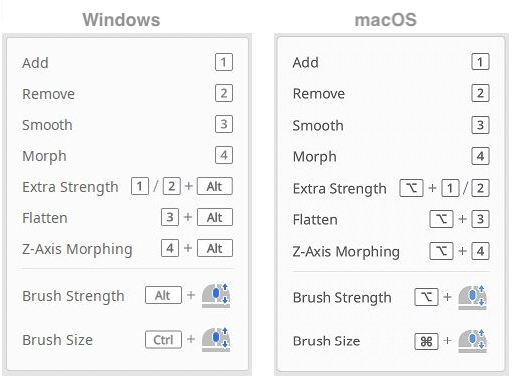Viewport: 513px width, 378px height.
Task: Click the Option key symbol in macOS Z-Axis Morphing row
Action: tap(441, 251)
